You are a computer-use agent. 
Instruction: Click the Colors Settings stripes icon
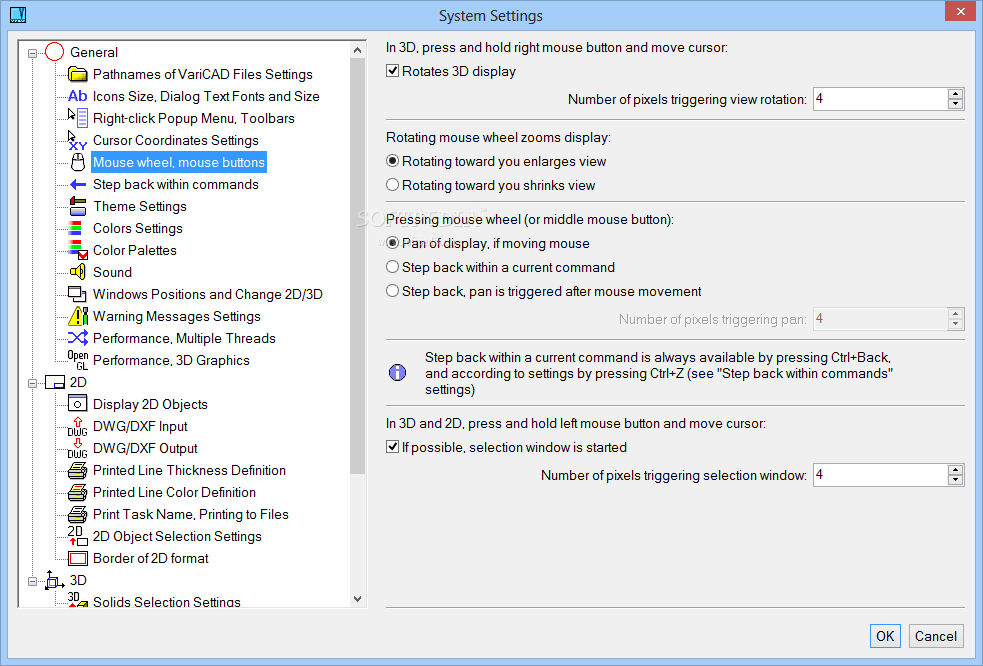(75, 228)
